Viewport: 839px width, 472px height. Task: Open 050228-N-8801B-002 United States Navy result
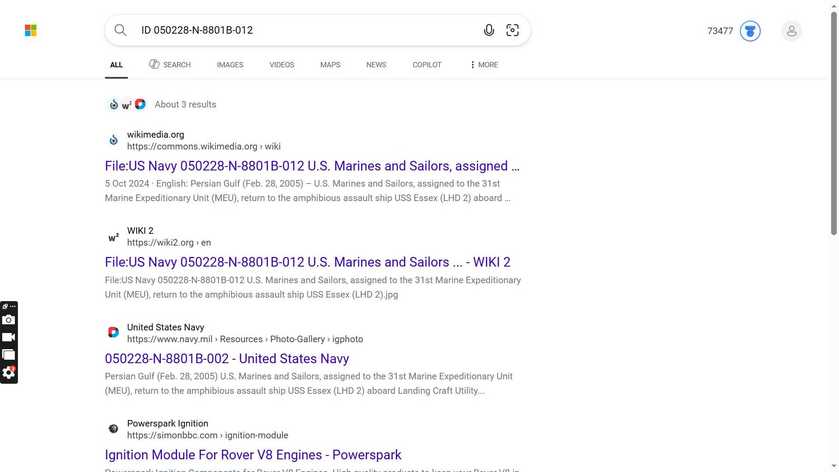click(227, 358)
